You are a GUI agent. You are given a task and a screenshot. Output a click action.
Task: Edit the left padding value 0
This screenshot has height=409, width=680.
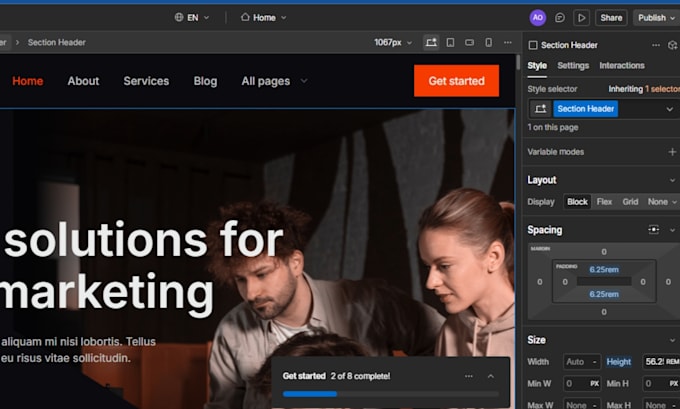[x=565, y=282]
